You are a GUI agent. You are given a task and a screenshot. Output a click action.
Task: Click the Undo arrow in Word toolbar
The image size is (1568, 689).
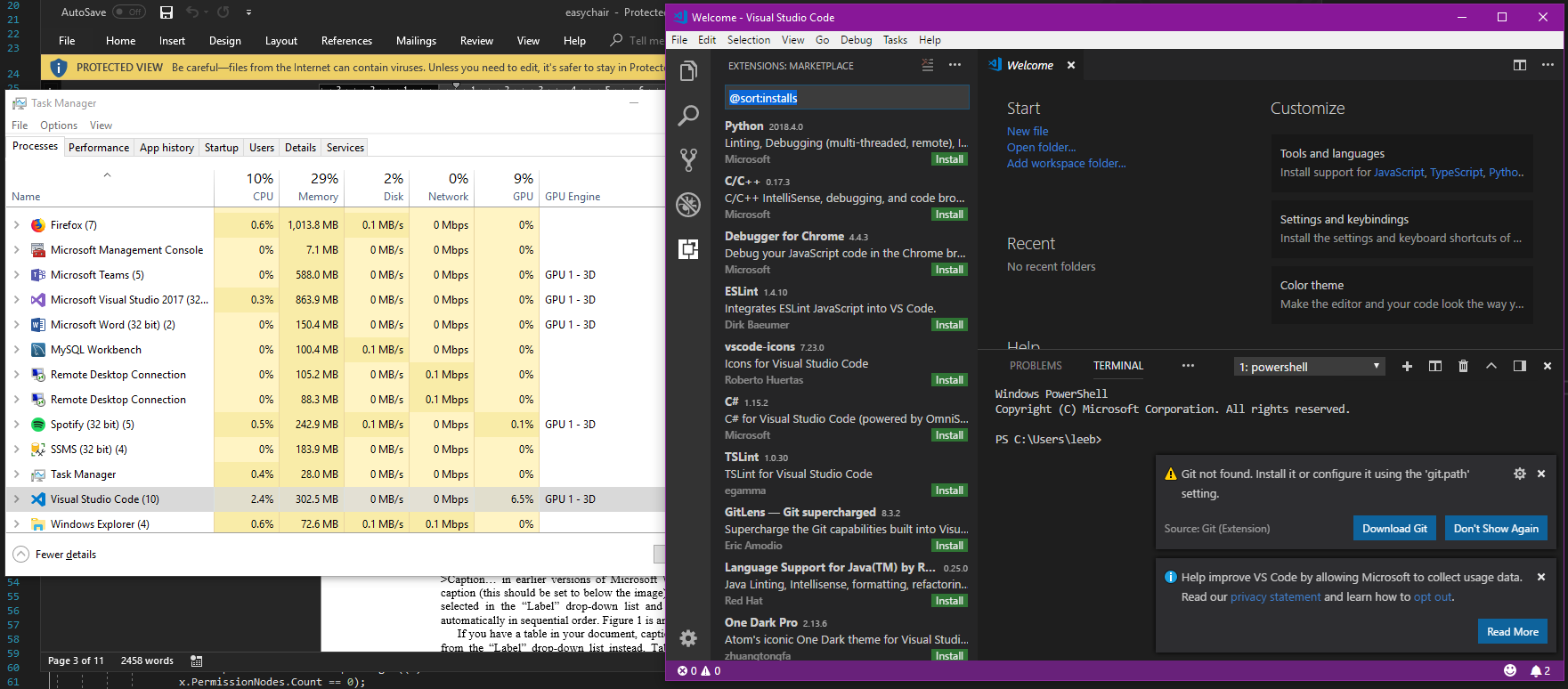point(192,12)
